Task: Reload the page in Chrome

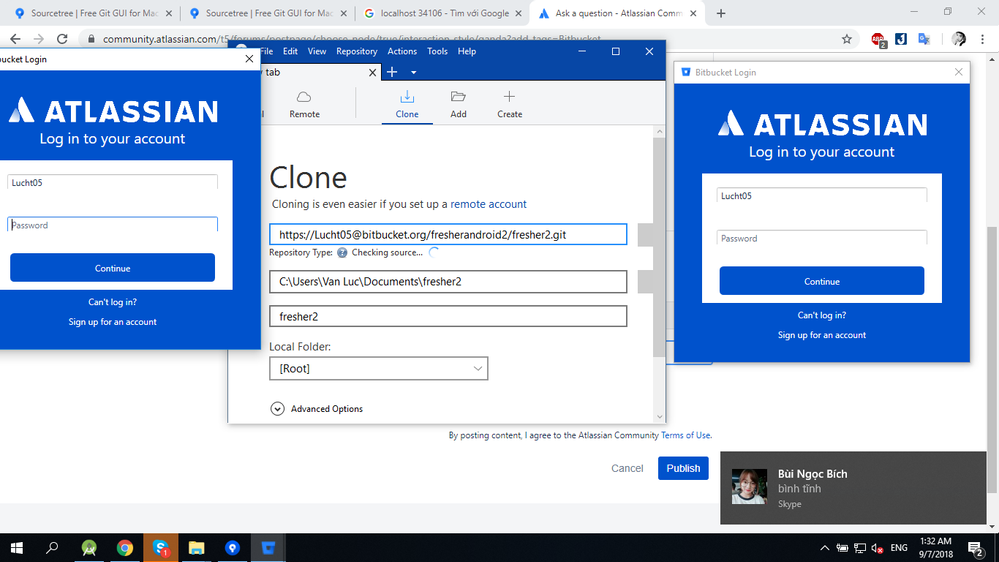Action: pyautogui.click(x=62, y=39)
